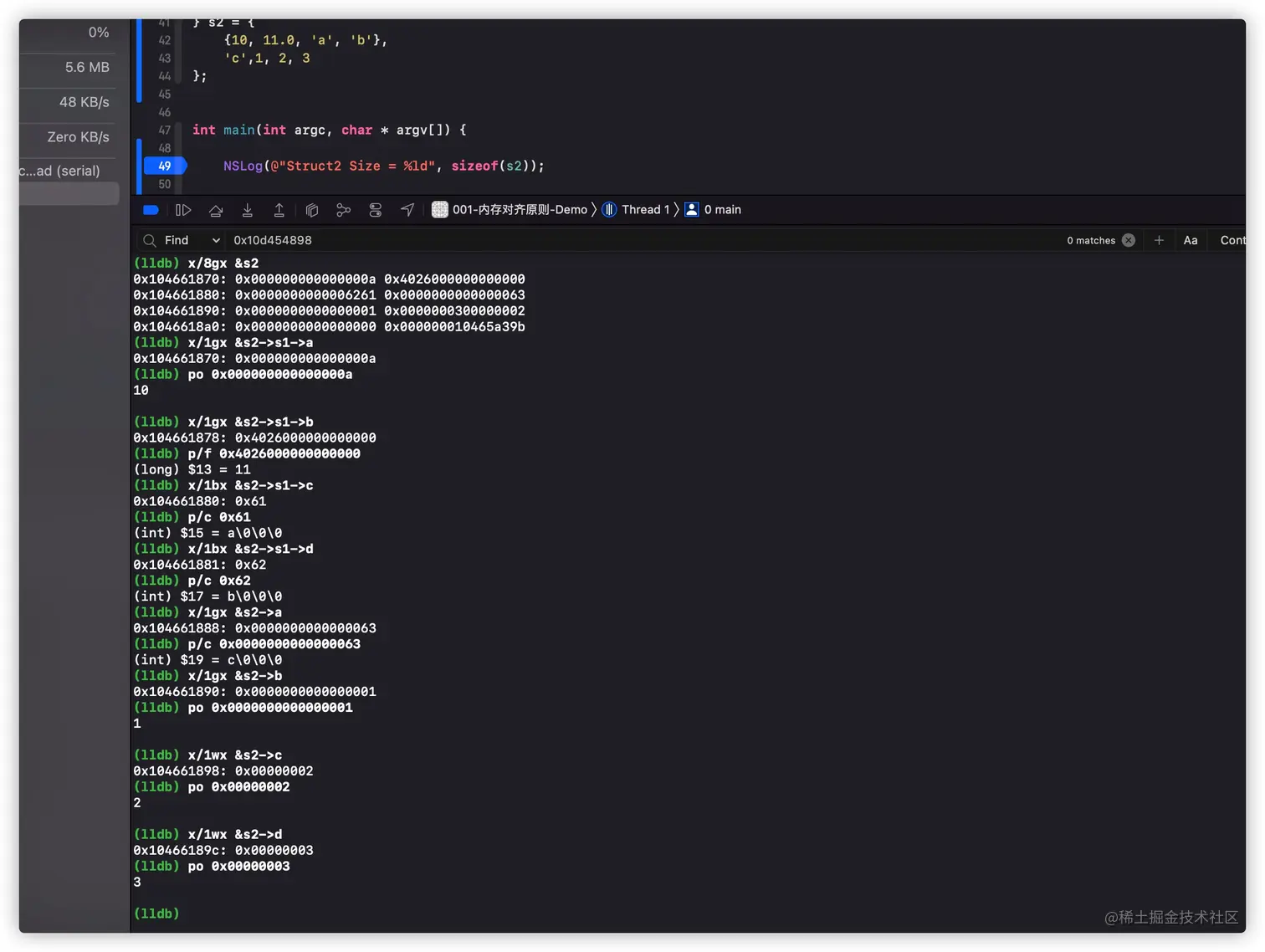Open the Cont match-type dropdown
Image resolution: width=1265 pixels, height=952 pixels.
1232,240
